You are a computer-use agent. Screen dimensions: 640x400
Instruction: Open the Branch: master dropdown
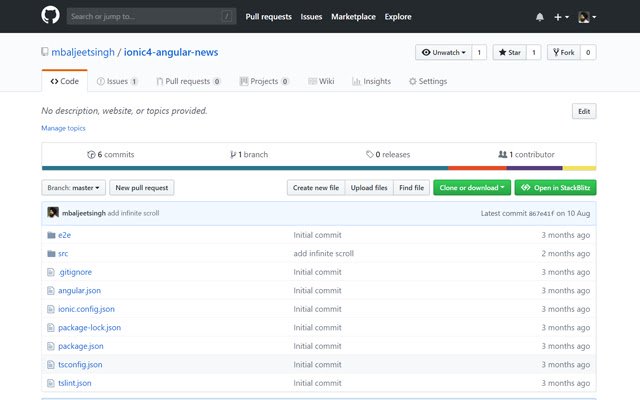point(73,188)
